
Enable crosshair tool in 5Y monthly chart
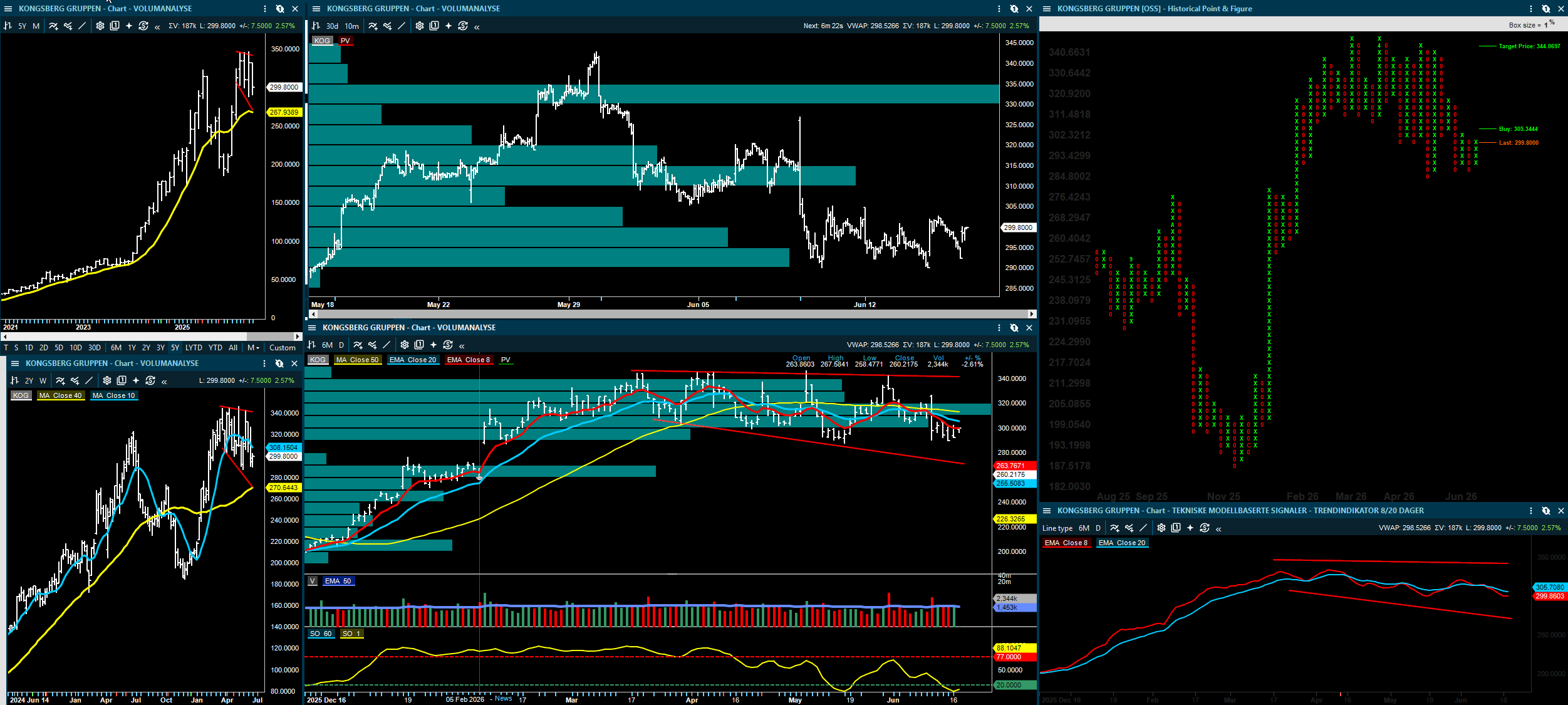coord(129,26)
